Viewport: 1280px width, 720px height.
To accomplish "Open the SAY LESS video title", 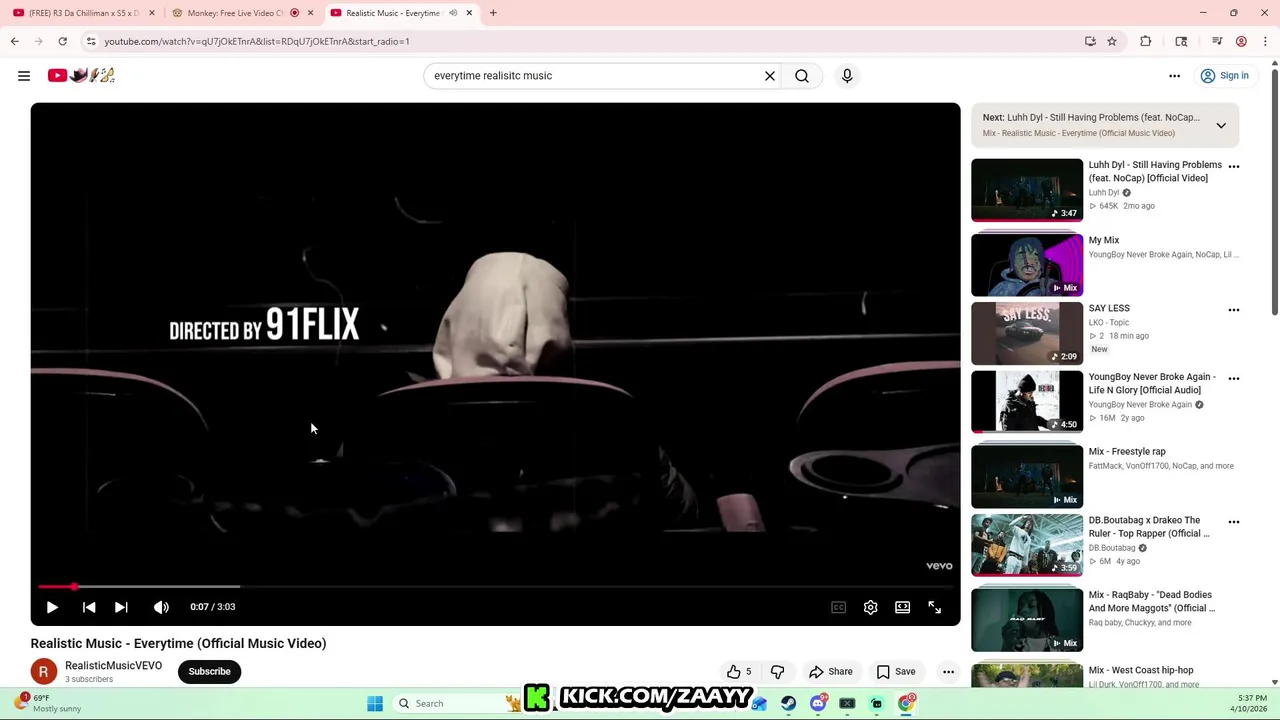I will 1109,308.
